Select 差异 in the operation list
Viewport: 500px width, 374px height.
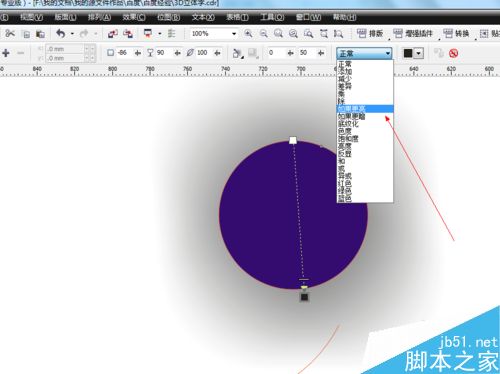[x=365, y=86]
